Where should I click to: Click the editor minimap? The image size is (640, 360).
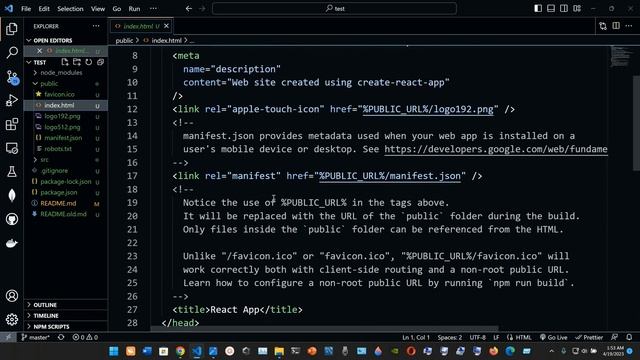(x=620, y=56)
